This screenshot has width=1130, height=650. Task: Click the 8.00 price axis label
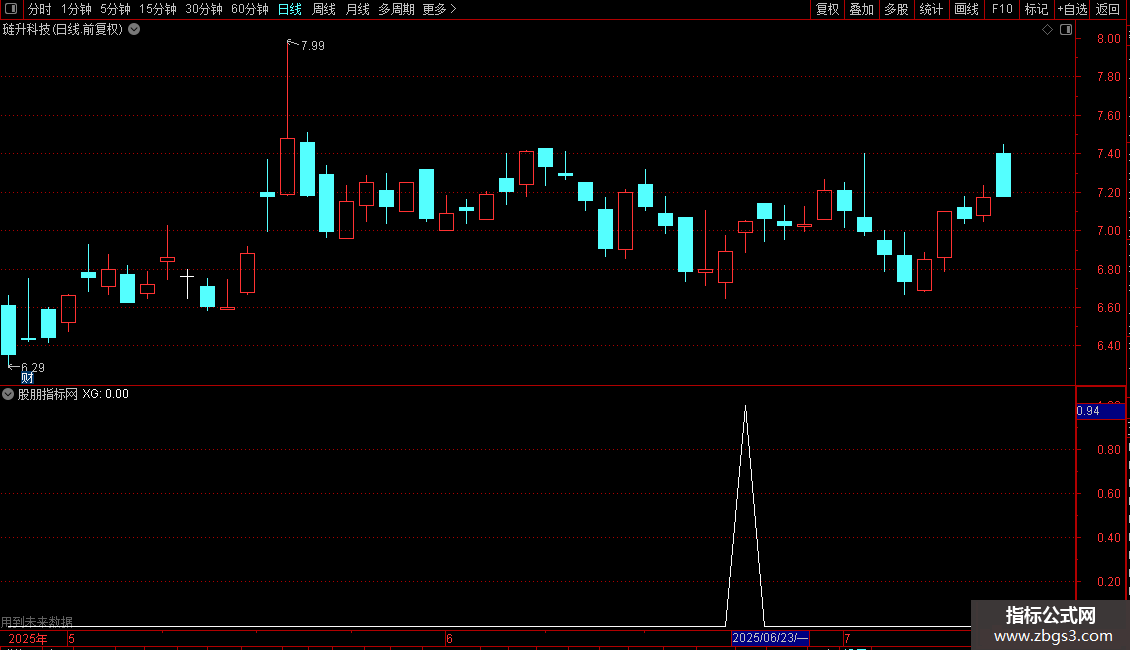tap(1108, 39)
